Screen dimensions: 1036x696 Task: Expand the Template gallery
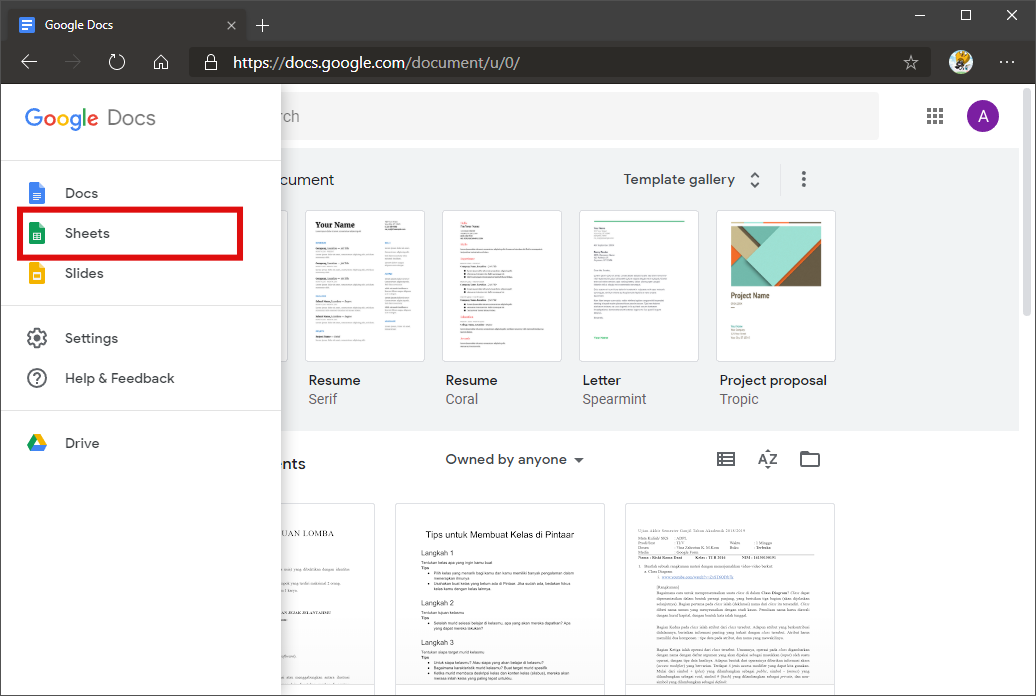[755, 179]
